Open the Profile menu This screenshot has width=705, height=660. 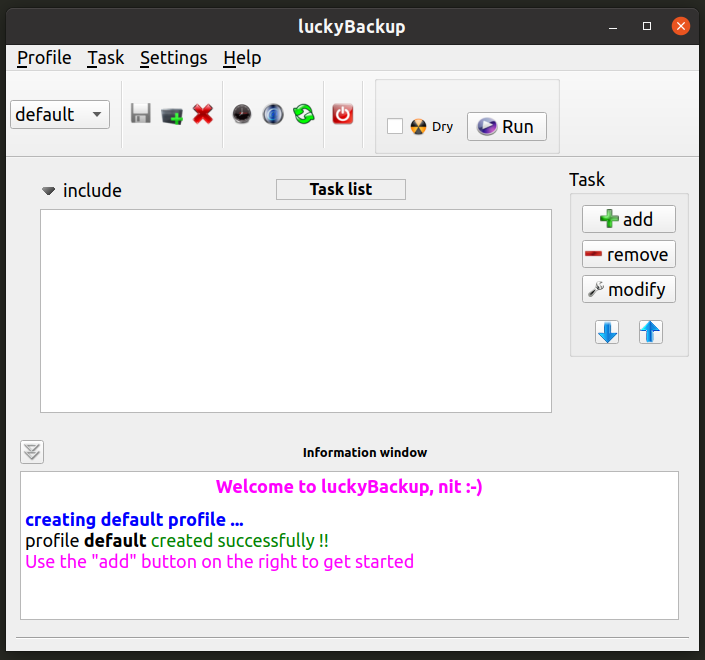coord(44,58)
